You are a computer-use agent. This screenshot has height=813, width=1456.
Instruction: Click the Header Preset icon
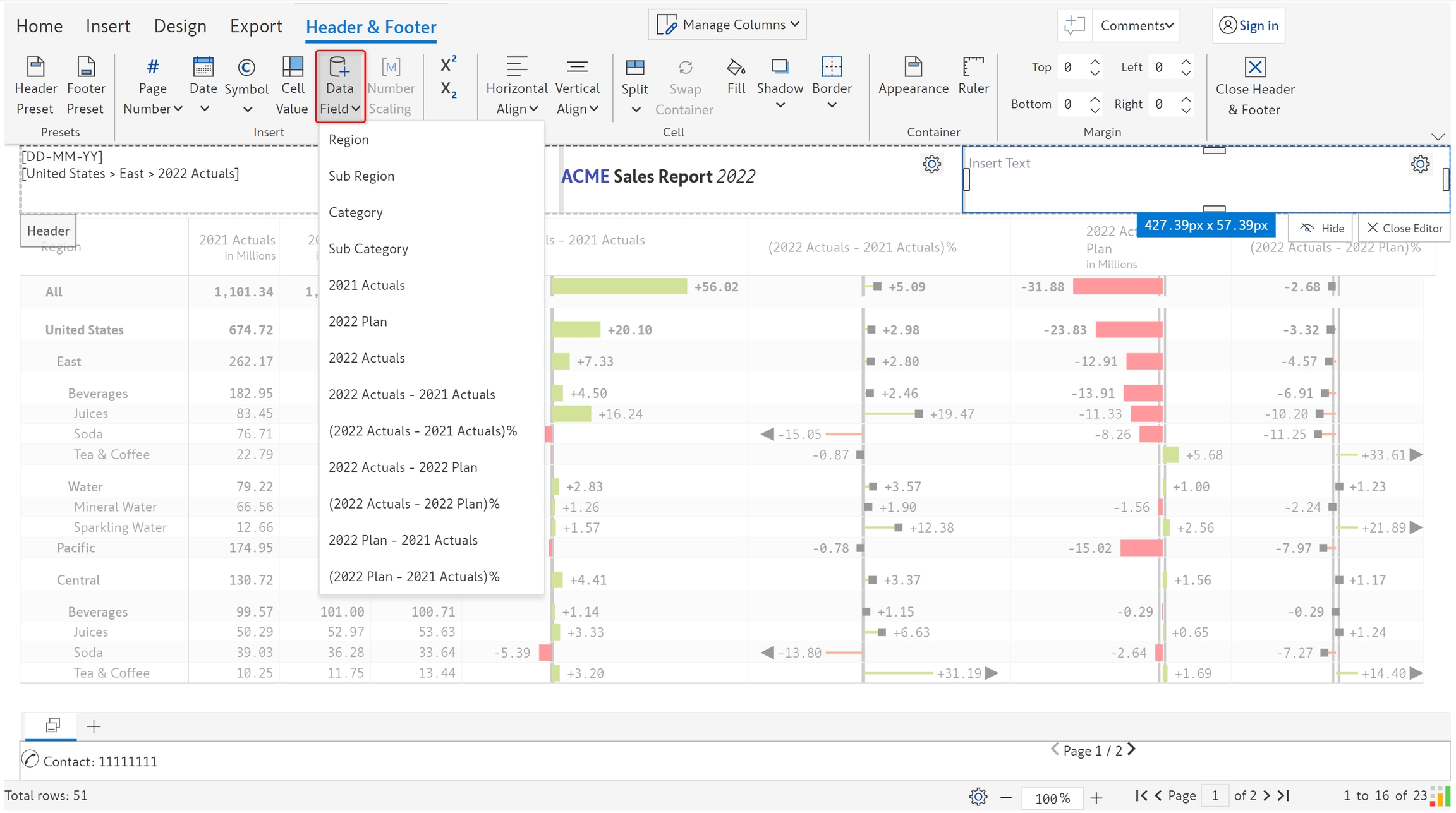(35, 68)
